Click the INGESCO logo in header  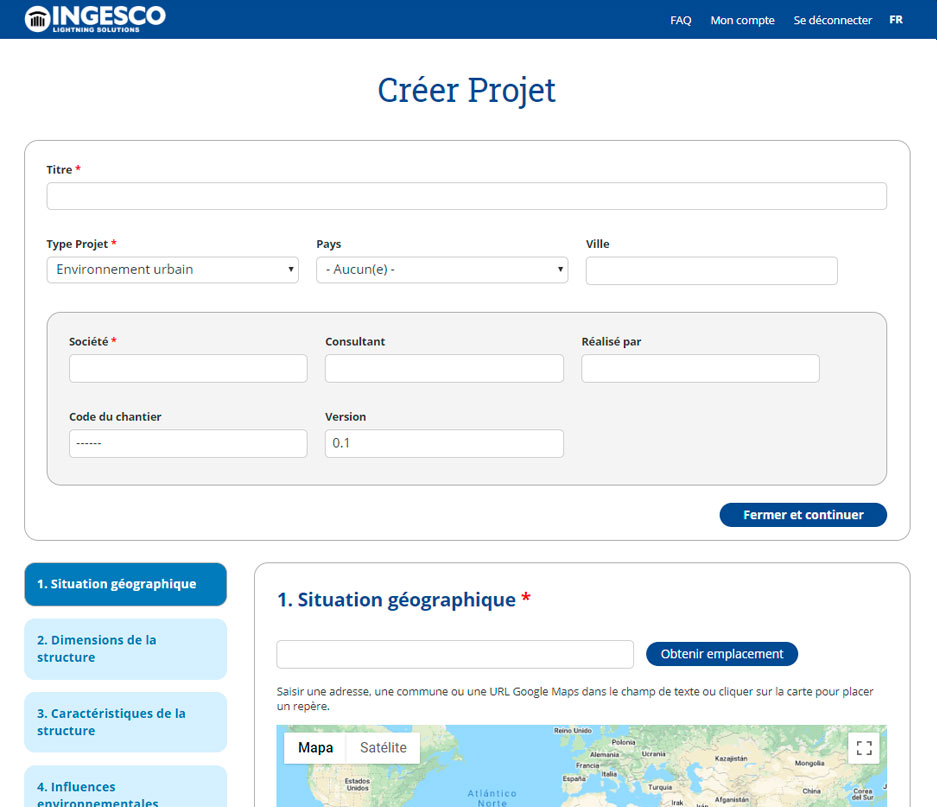click(95, 18)
